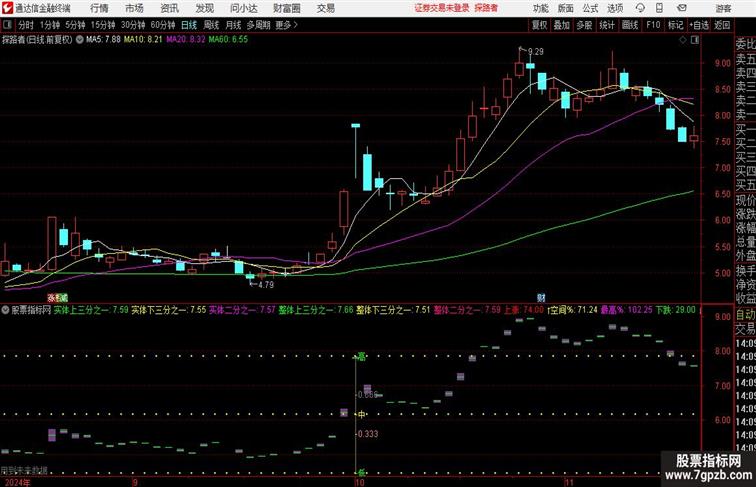Open the 问小达 menu
Image resolution: width=756 pixels, height=487 pixels.
[x=243, y=8]
